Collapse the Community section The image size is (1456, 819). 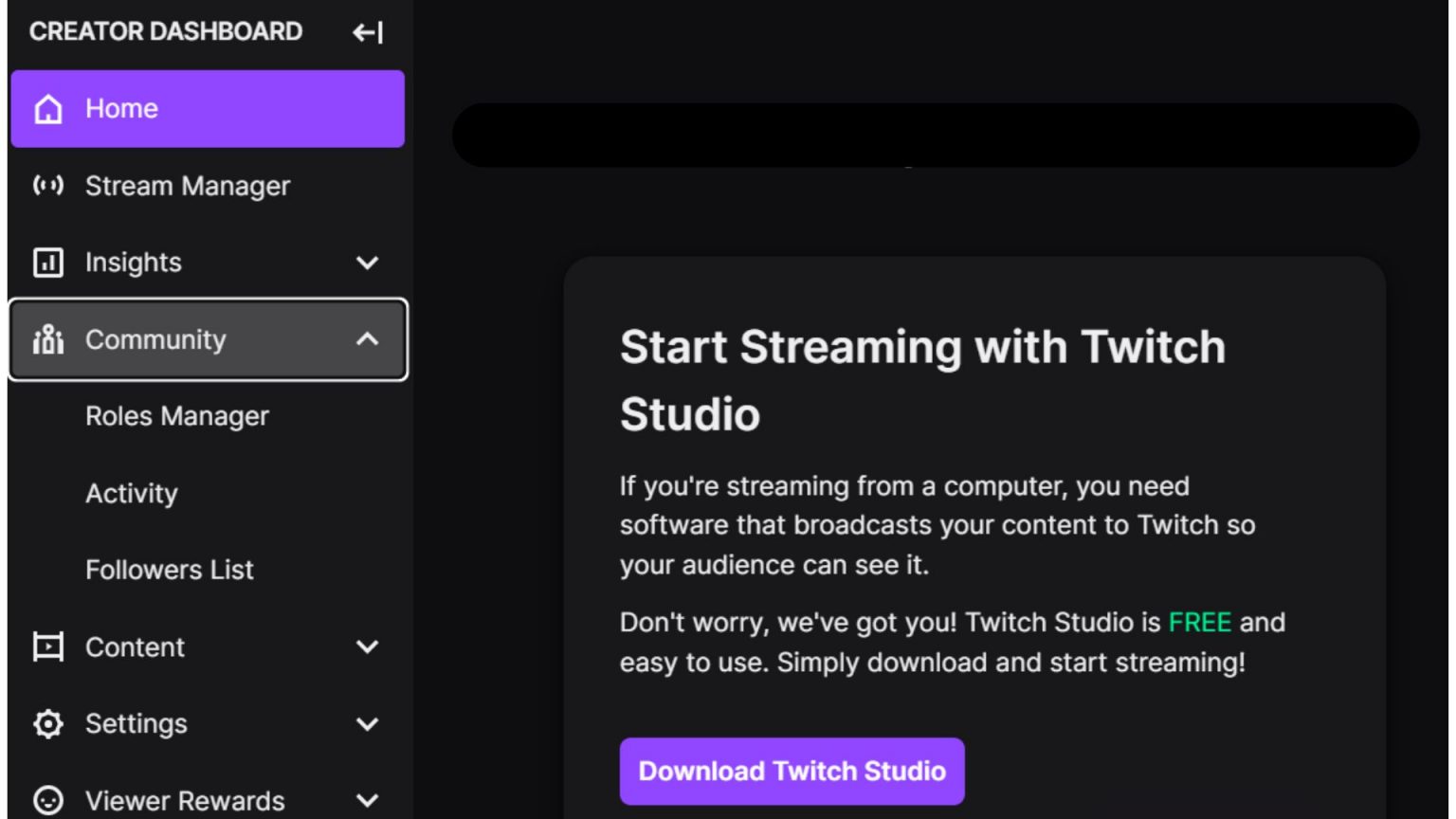tap(368, 339)
